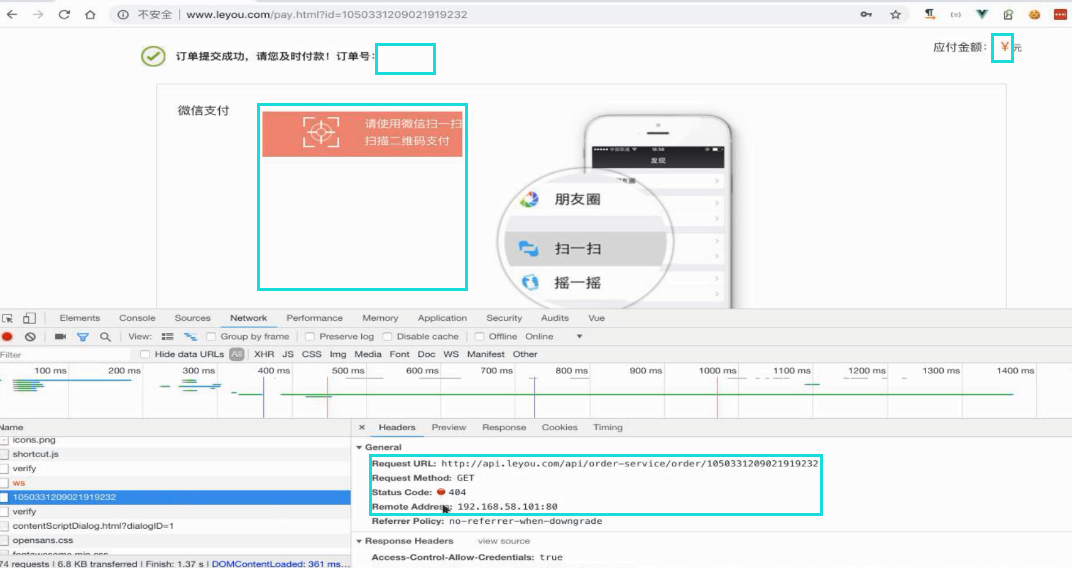
Task: Toggle the network filter funnel
Action: click(83, 336)
